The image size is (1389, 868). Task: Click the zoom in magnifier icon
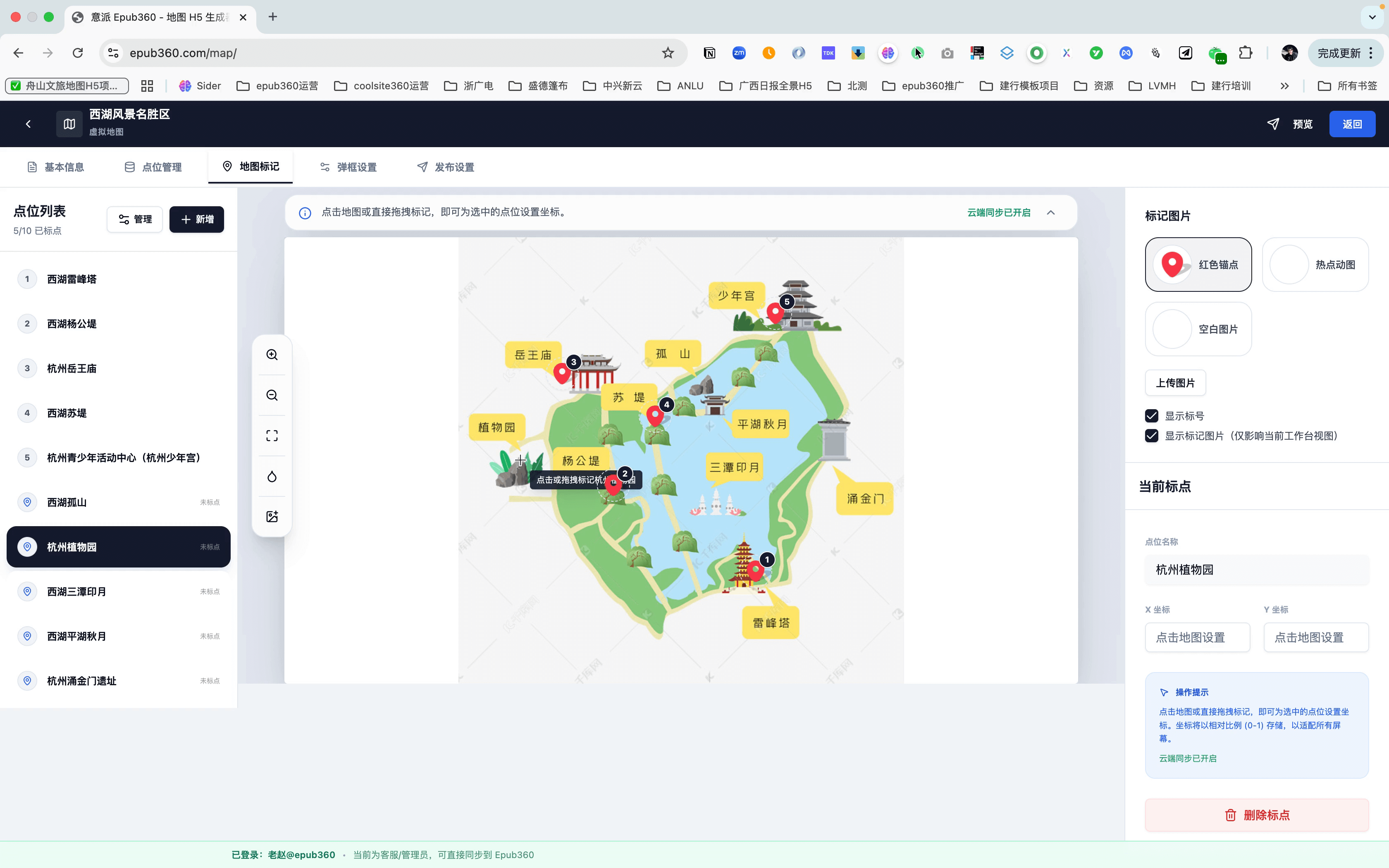coord(272,355)
